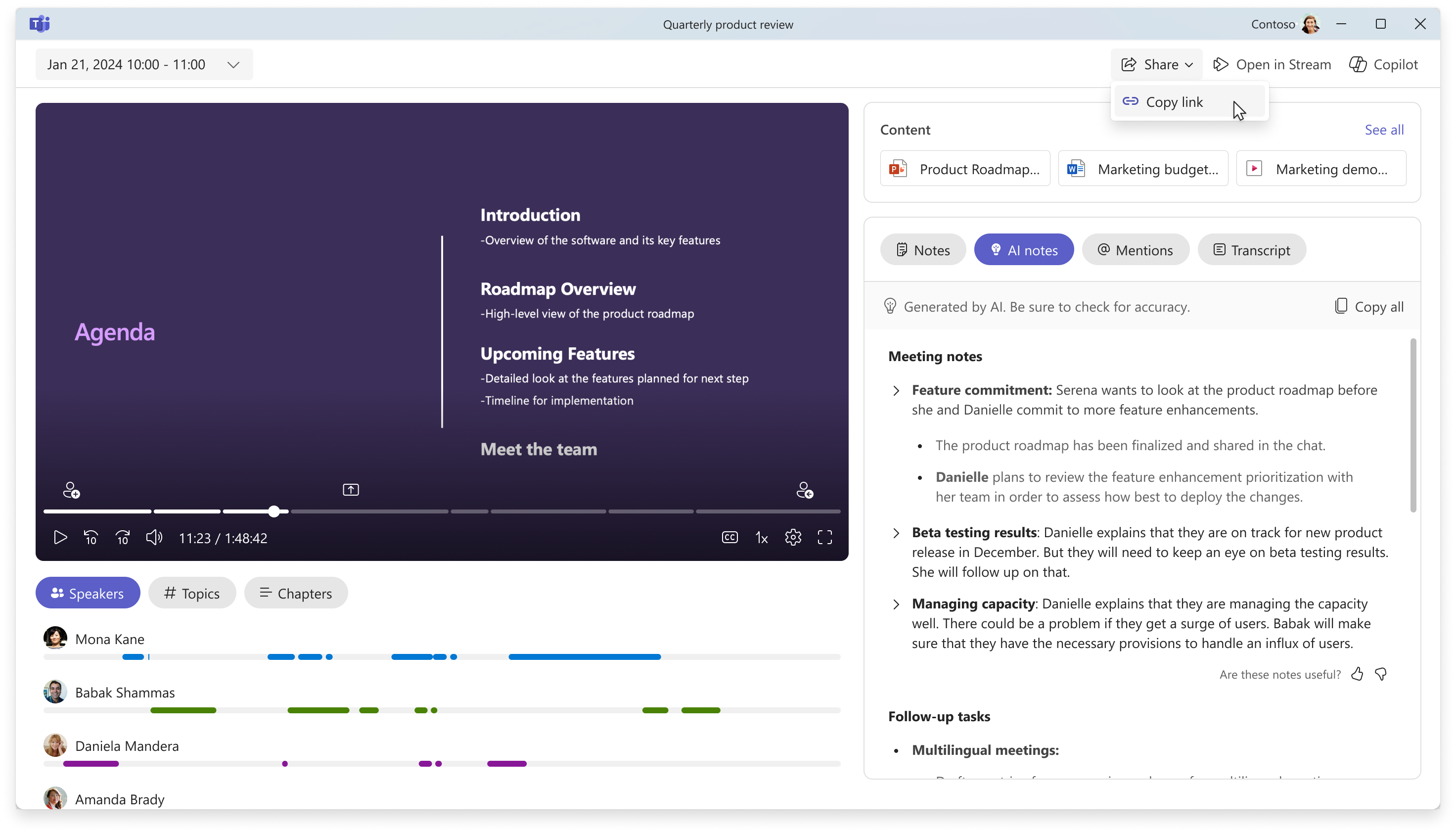Jump to Babak Shammas's last green segment
Image resolution: width=1456 pixels, height=833 pixels.
click(x=700, y=710)
